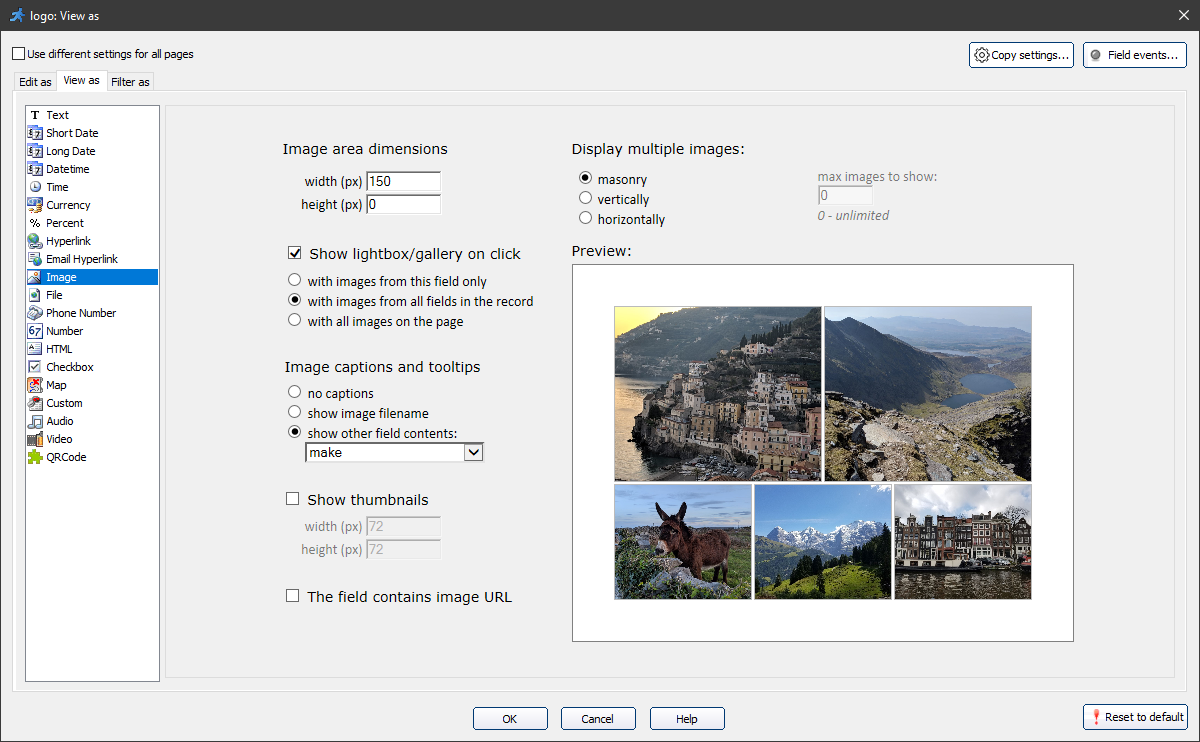Click the Email Hyperlink format icon

click(35, 259)
